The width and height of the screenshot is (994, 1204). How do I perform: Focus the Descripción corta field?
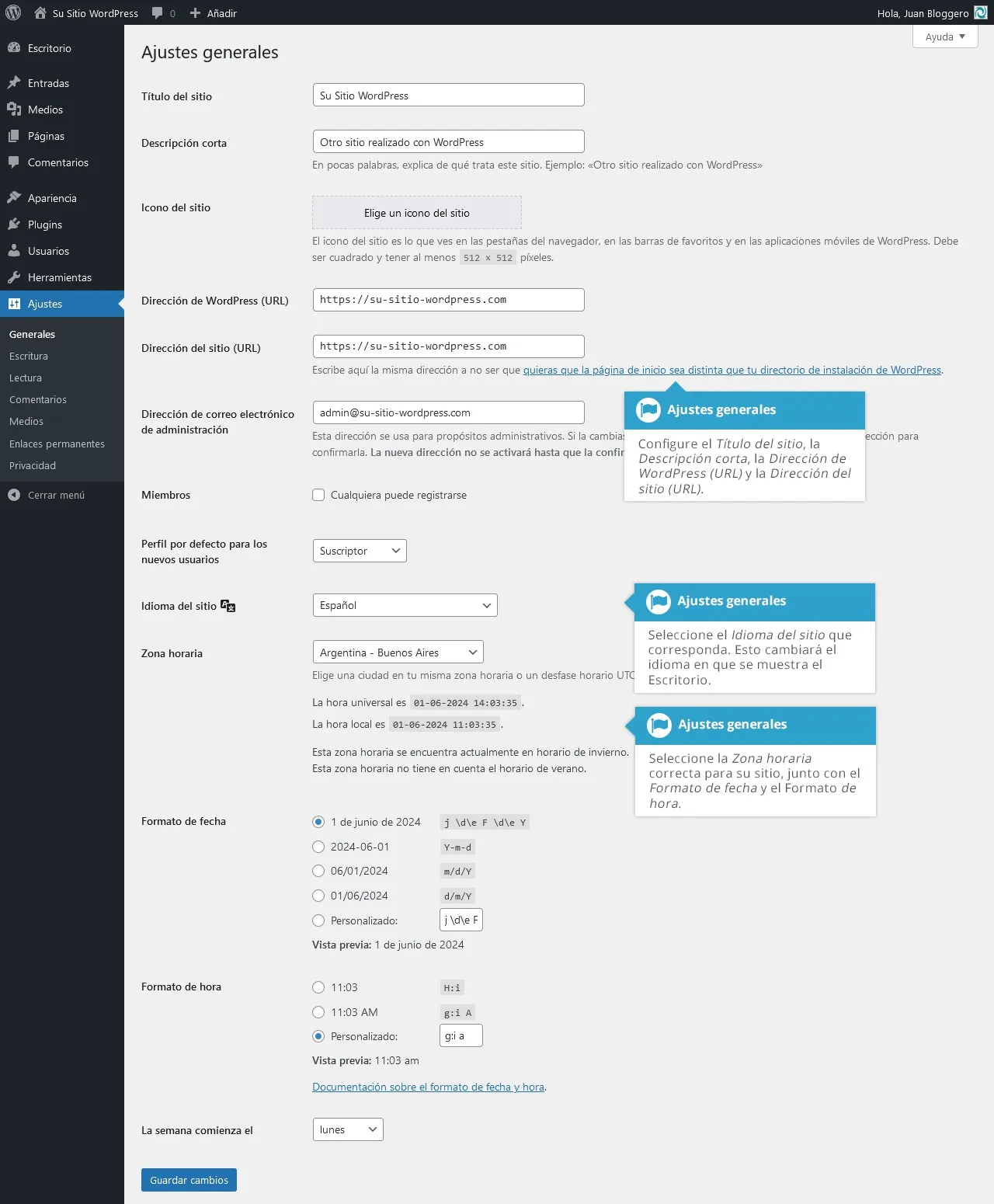(x=448, y=141)
